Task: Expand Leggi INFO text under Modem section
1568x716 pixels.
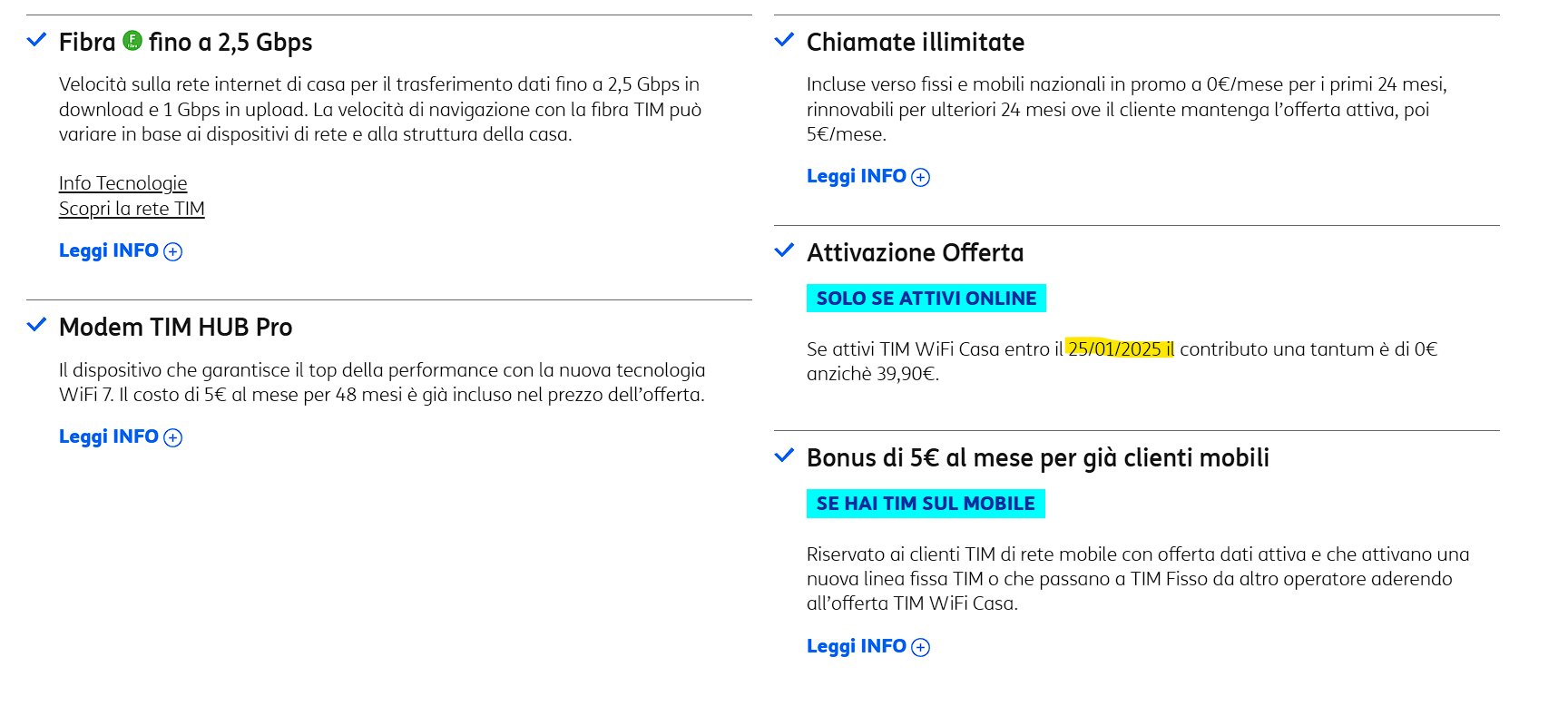Action: tap(109, 436)
